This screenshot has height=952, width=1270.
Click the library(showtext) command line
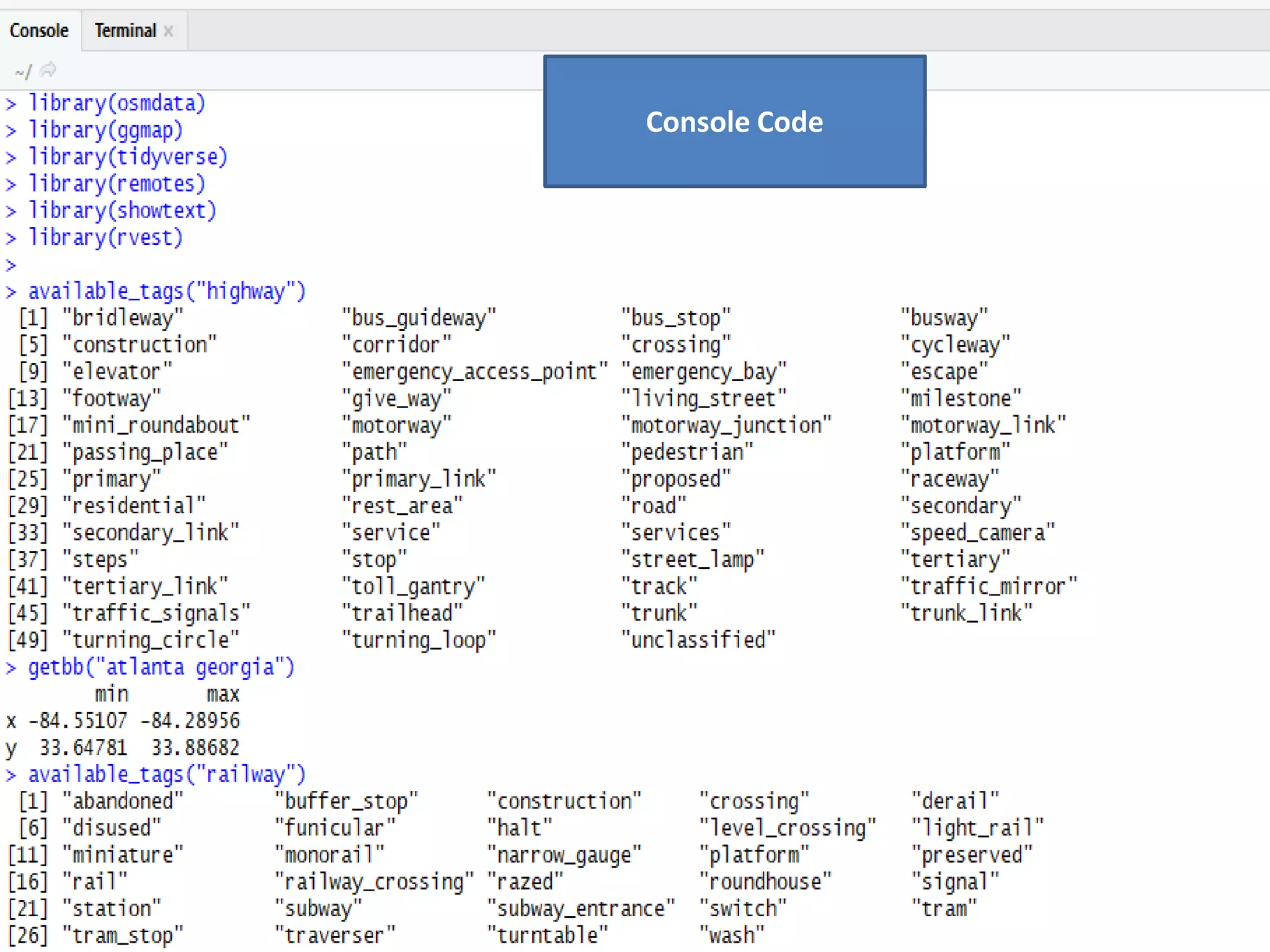coord(123,211)
